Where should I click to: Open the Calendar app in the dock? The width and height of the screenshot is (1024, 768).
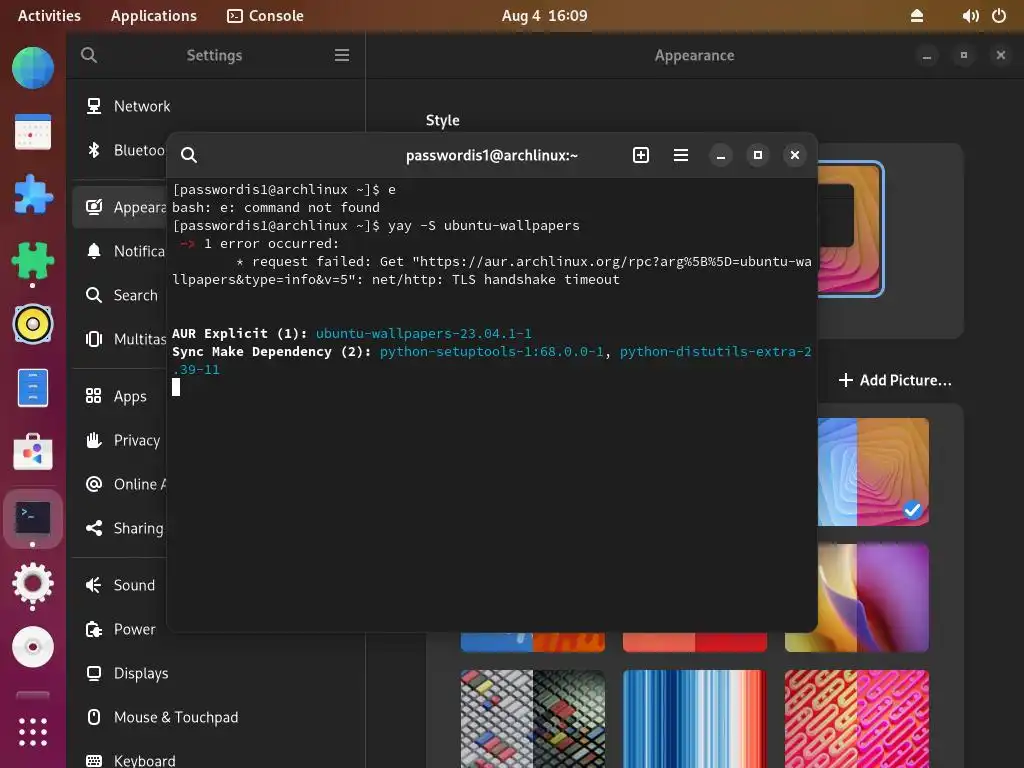click(x=33, y=132)
